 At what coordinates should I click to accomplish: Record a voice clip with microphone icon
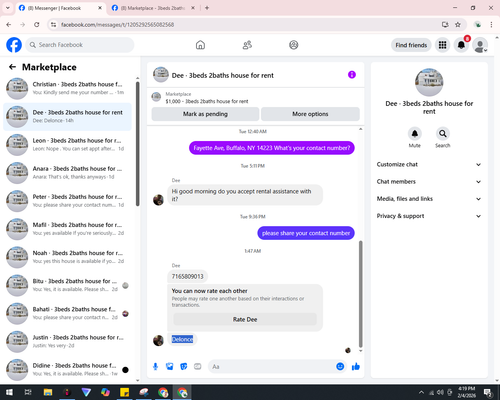(x=155, y=367)
